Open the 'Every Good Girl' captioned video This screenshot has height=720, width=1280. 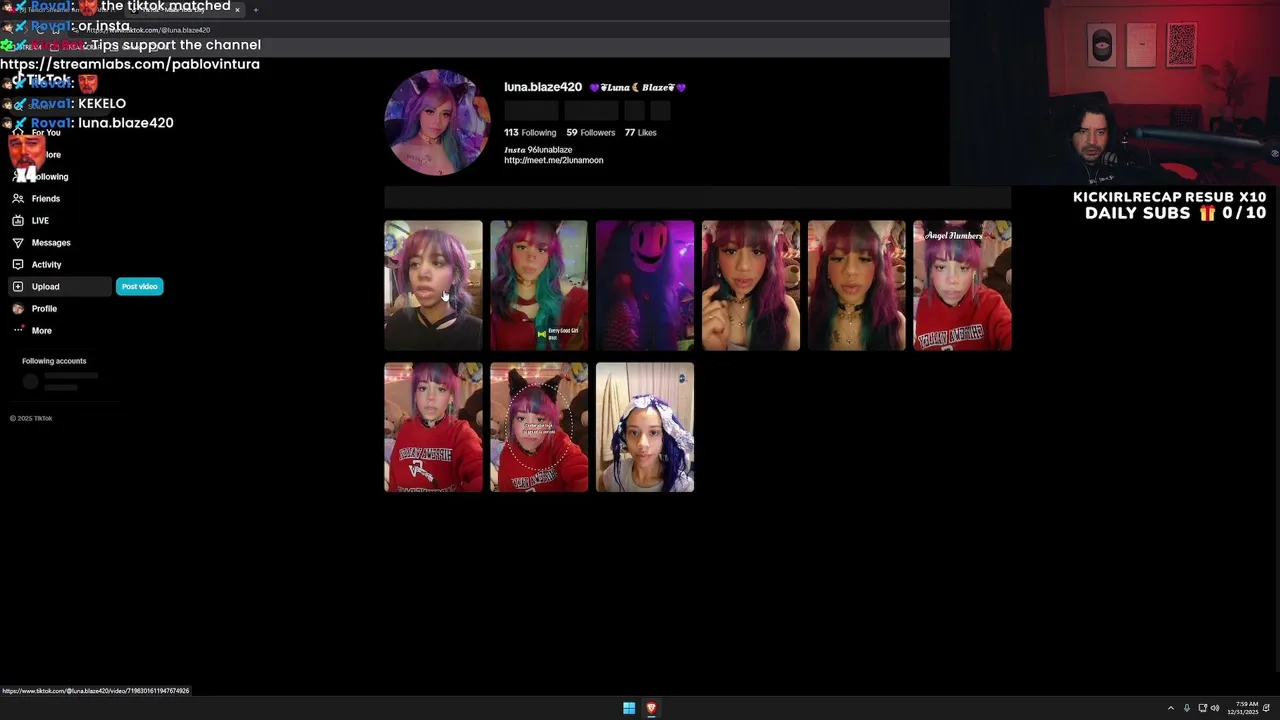coord(539,286)
